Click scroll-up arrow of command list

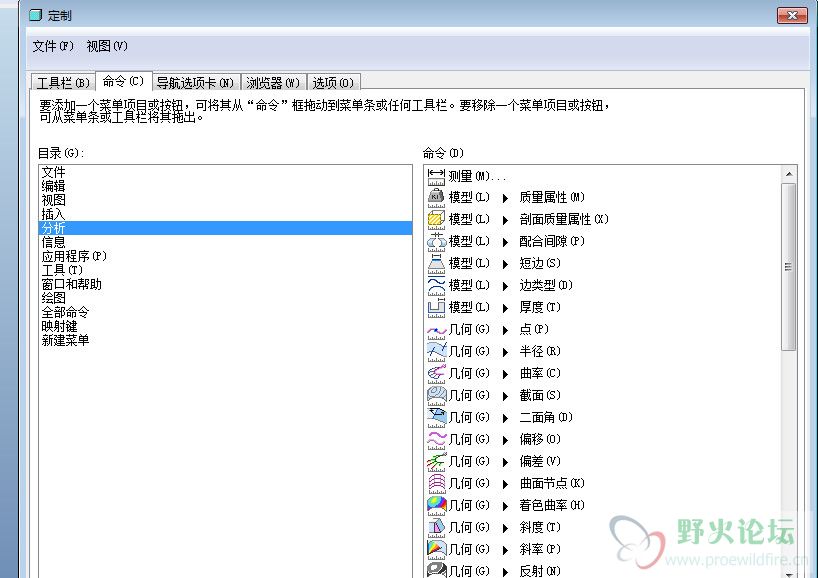click(x=789, y=174)
